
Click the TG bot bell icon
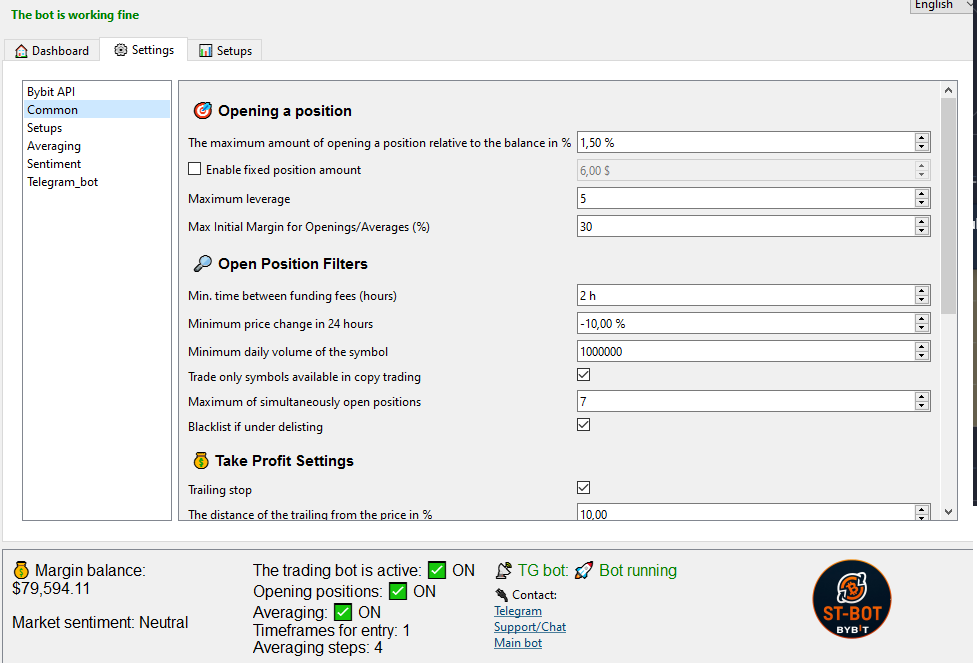pos(503,570)
